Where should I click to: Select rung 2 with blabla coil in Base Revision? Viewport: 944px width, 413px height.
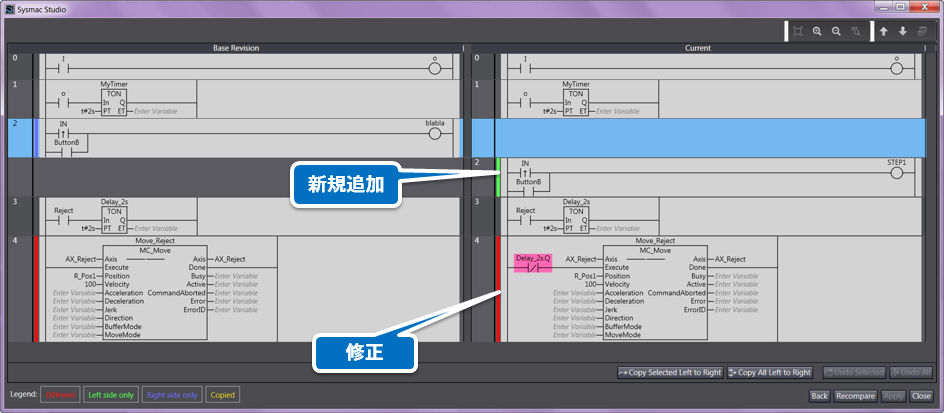coord(240,137)
